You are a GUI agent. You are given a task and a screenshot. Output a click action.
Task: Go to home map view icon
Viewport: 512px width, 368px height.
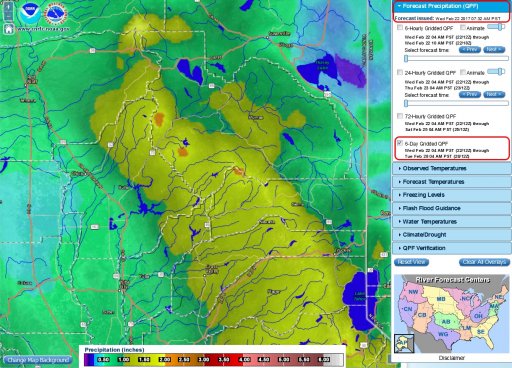[9, 29]
